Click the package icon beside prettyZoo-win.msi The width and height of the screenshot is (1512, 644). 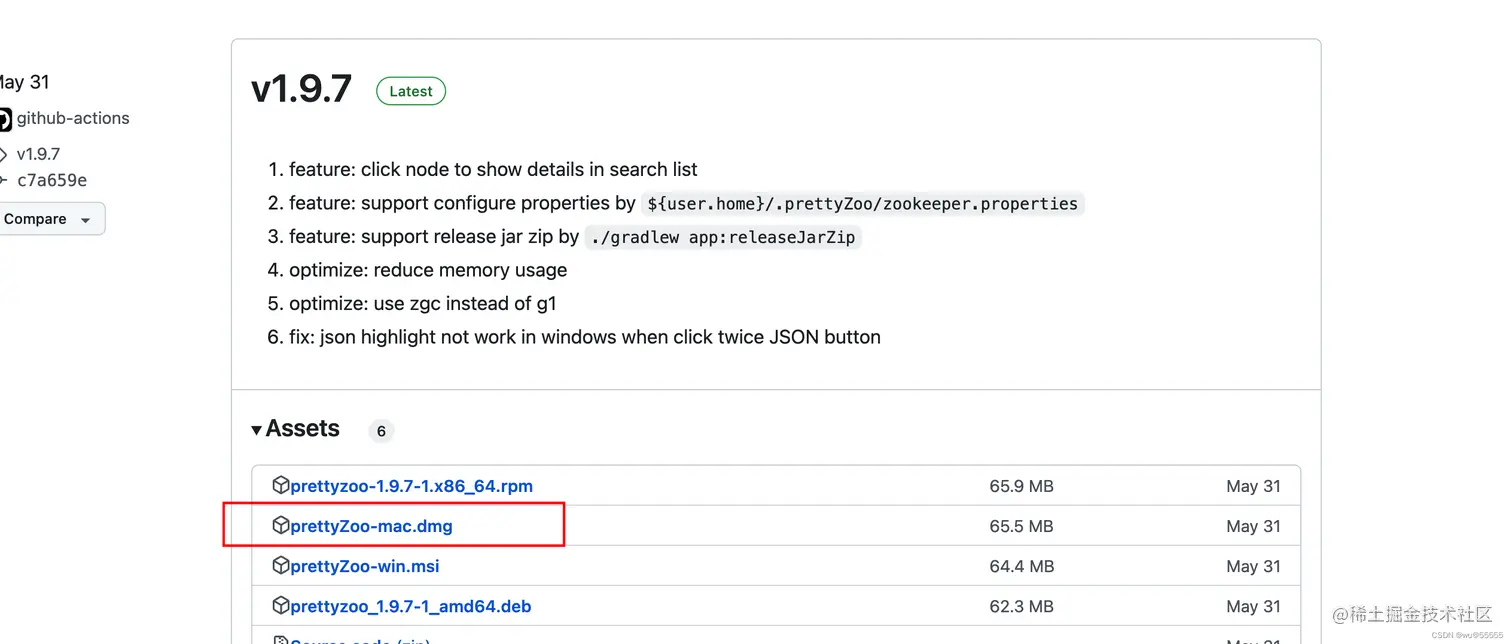point(281,565)
